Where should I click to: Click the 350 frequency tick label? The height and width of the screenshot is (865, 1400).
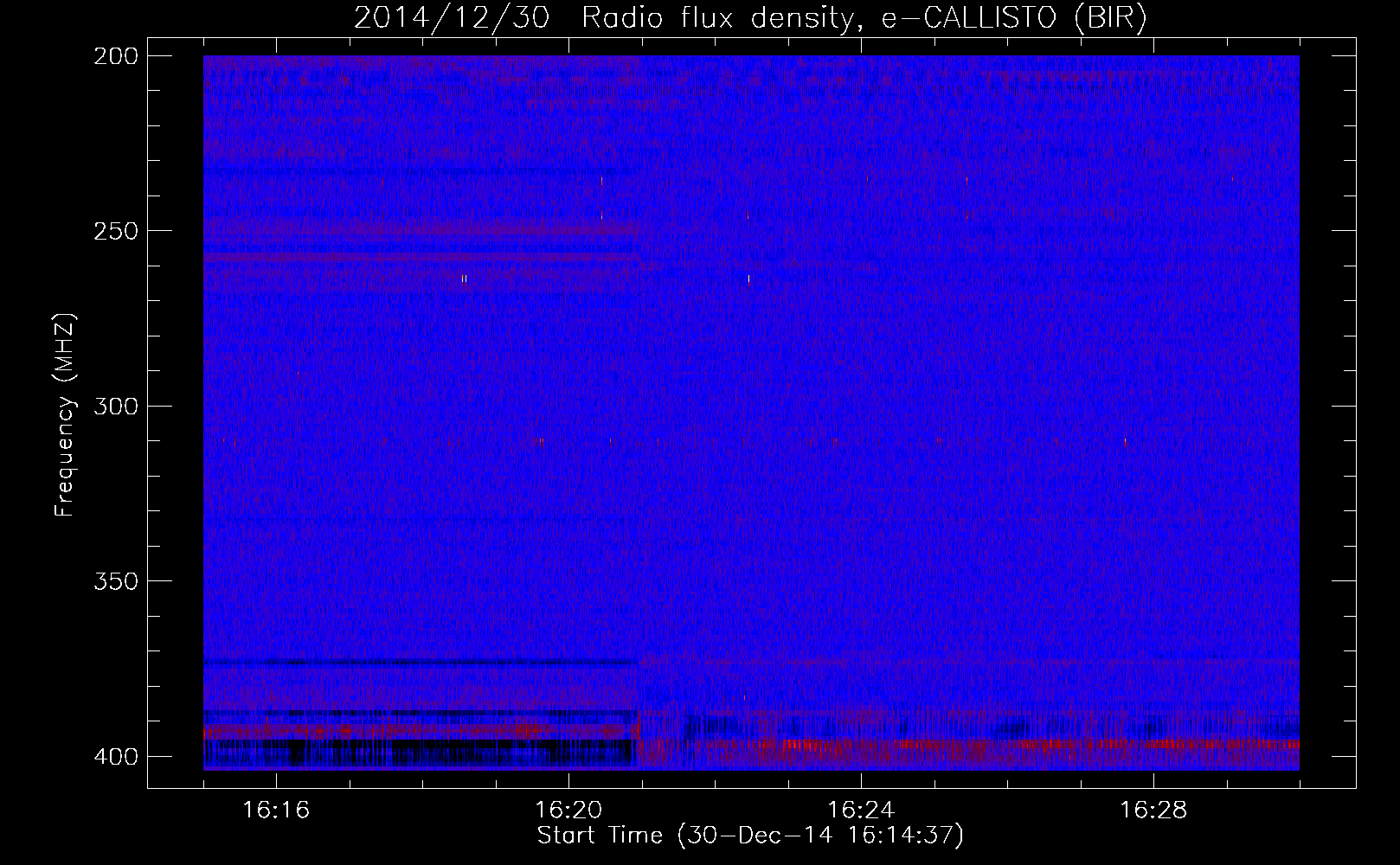[x=116, y=581]
